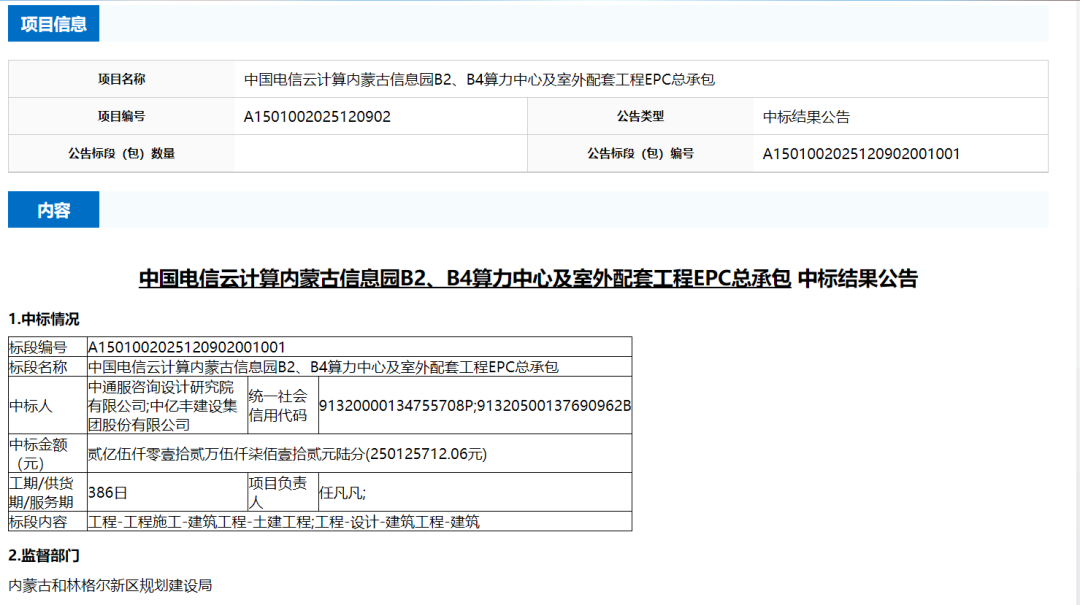The width and height of the screenshot is (1080, 605).
Task: Click the 2.监督部门 subheading
Action: coord(43,555)
